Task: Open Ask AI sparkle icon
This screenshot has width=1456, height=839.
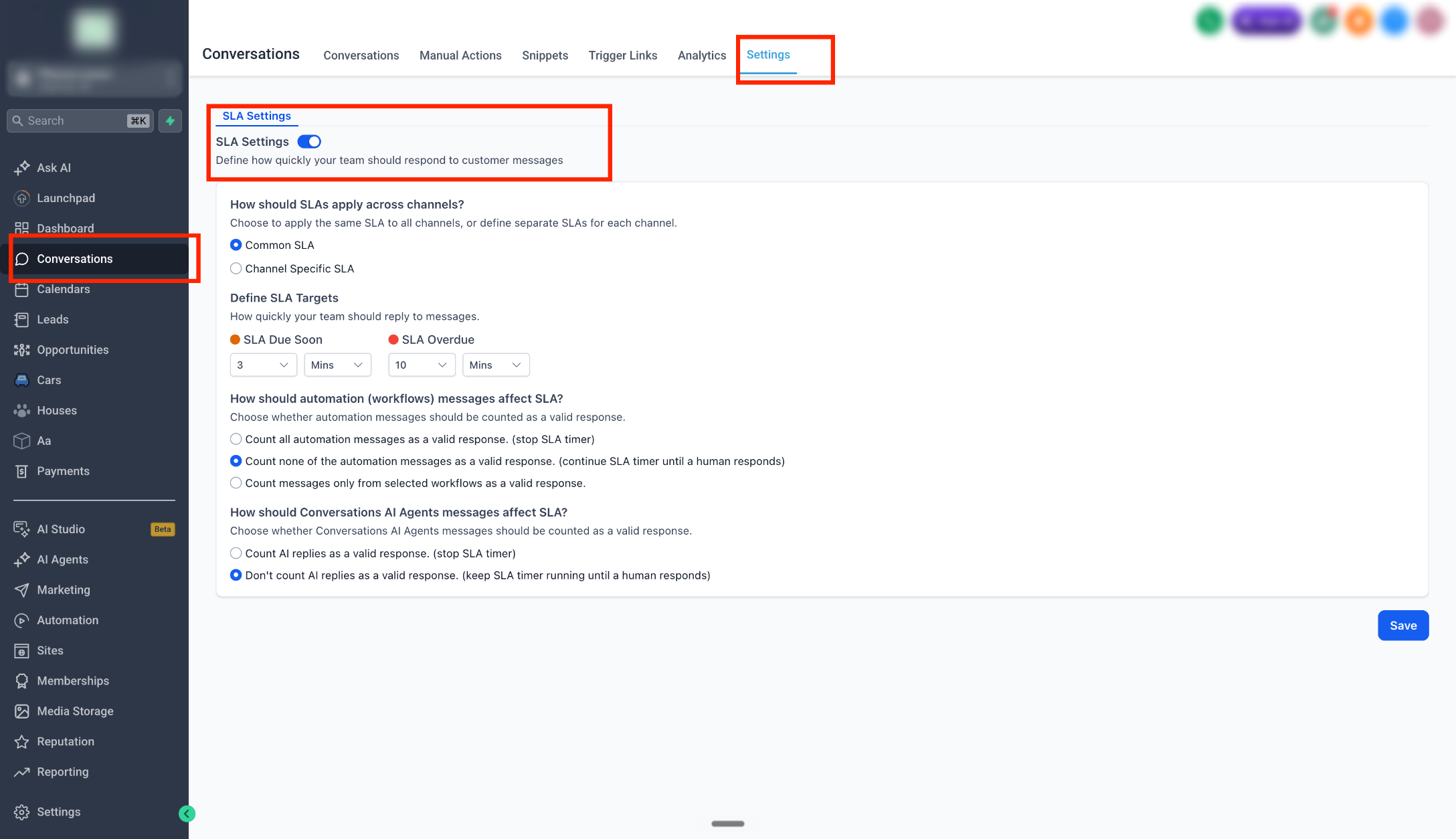Action: pos(21,168)
